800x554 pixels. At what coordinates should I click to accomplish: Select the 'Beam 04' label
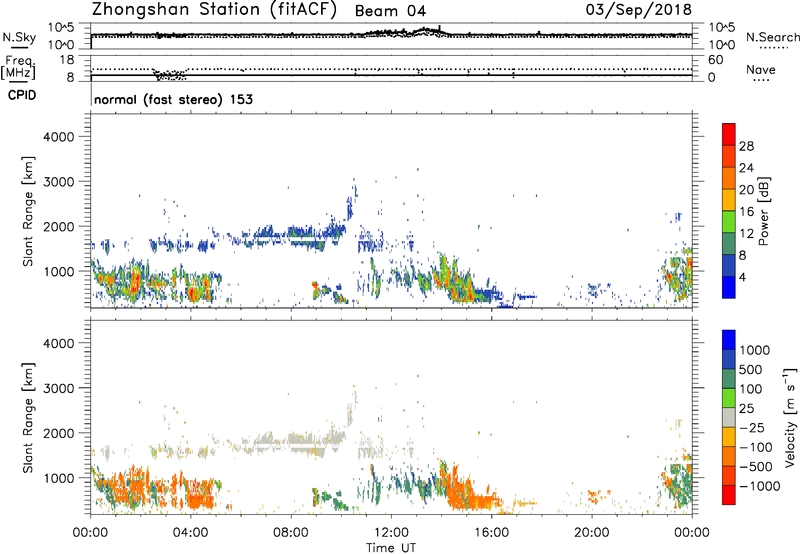(390, 11)
